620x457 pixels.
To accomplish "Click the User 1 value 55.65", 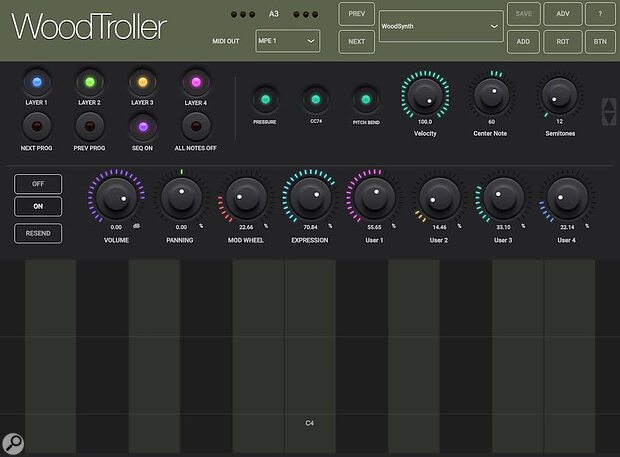I will click(x=374, y=227).
